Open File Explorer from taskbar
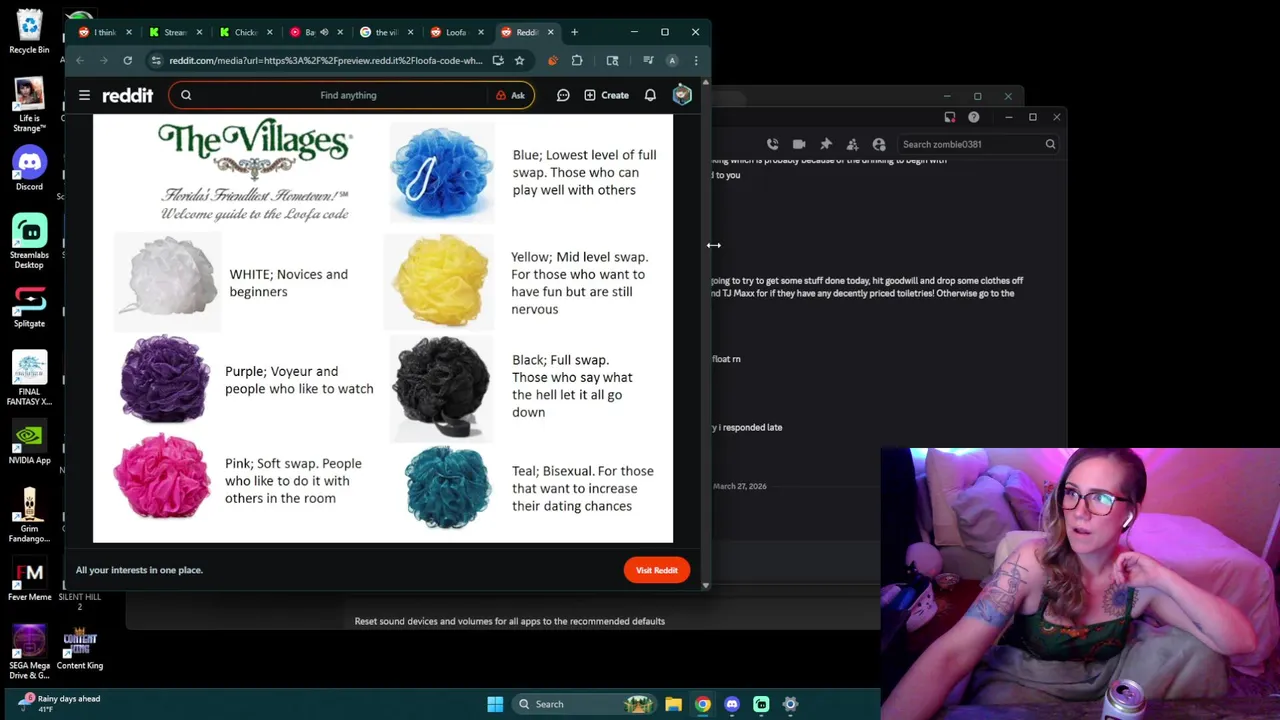Screen dimensions: 1280x720 [x=673, y=704]
